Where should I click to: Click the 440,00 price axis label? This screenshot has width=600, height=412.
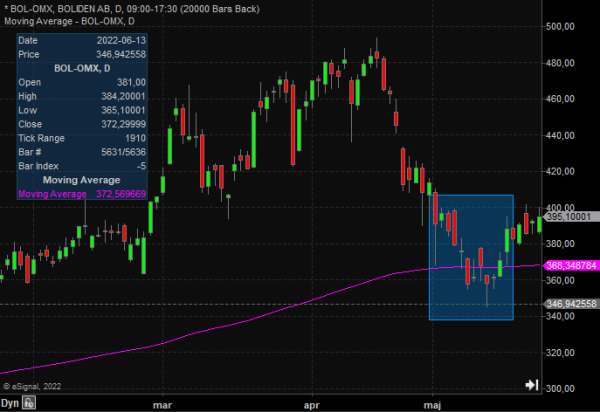pos(560,135)
